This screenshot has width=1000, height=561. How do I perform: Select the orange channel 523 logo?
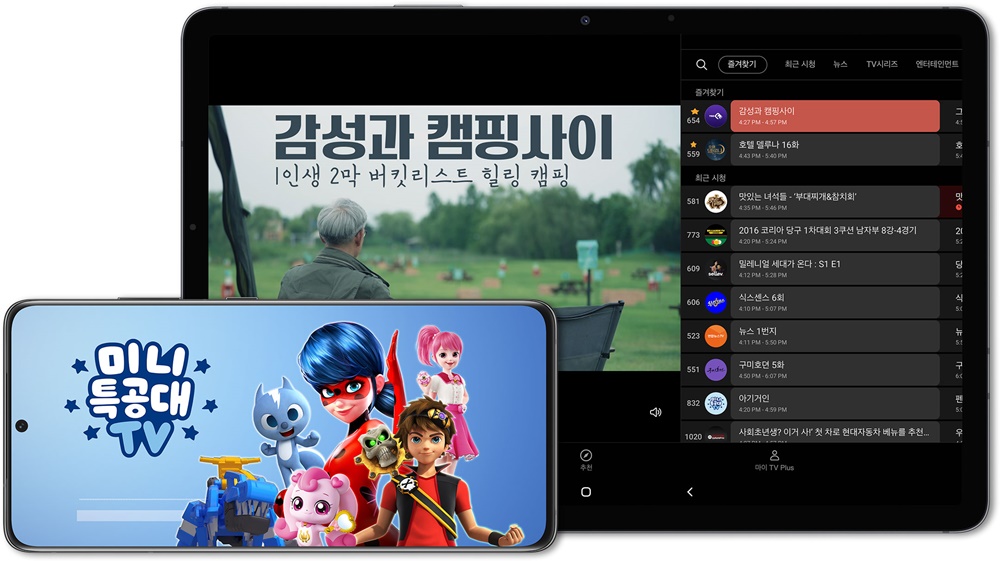point(716,336)
